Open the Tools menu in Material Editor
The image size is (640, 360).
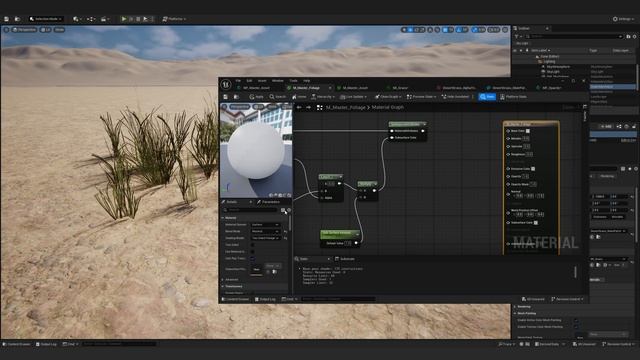pos(293,81)
